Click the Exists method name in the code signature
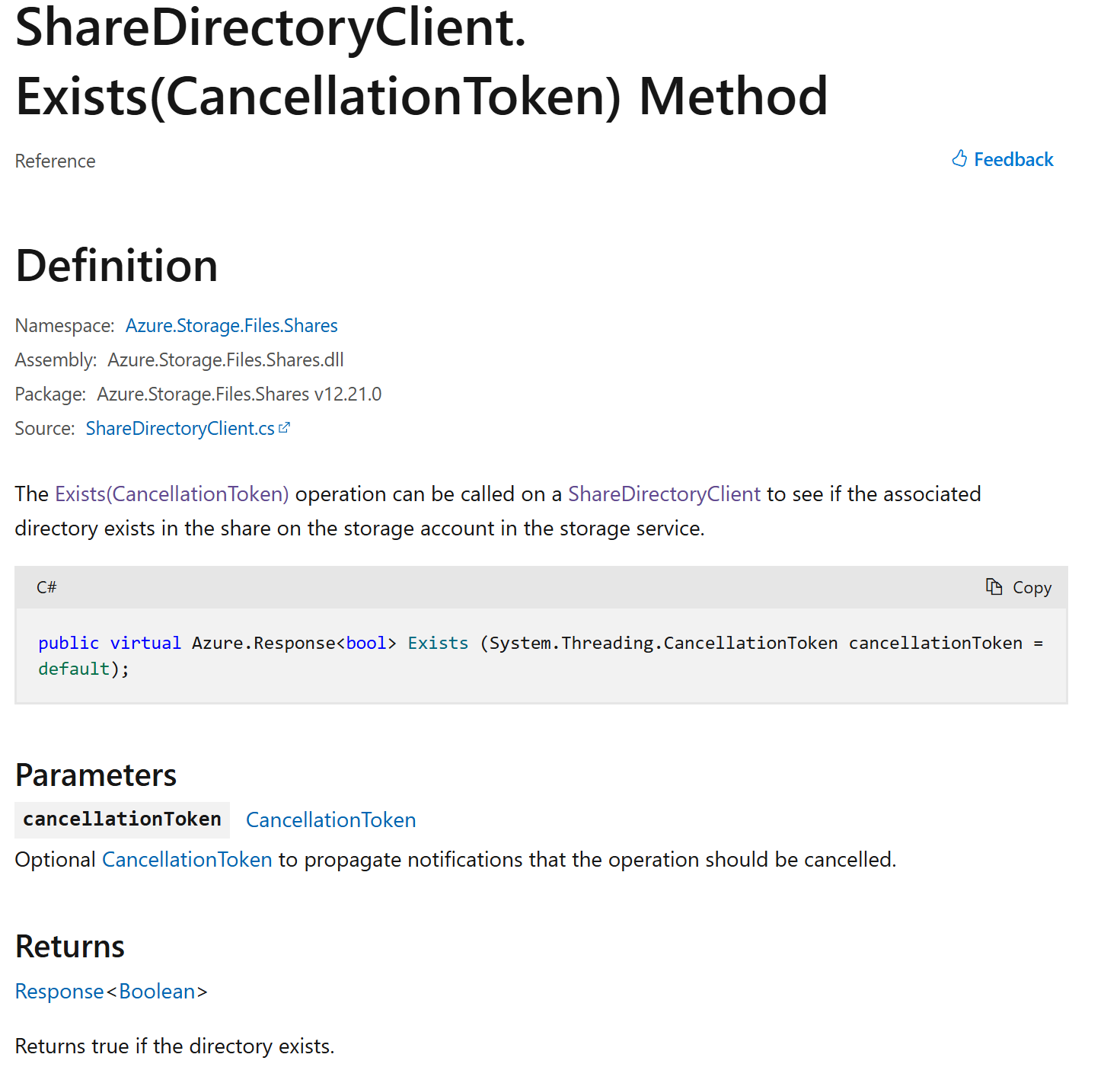Image resolution: width=1120 pixels, height=1067 pixels. (x=438, y=644)
